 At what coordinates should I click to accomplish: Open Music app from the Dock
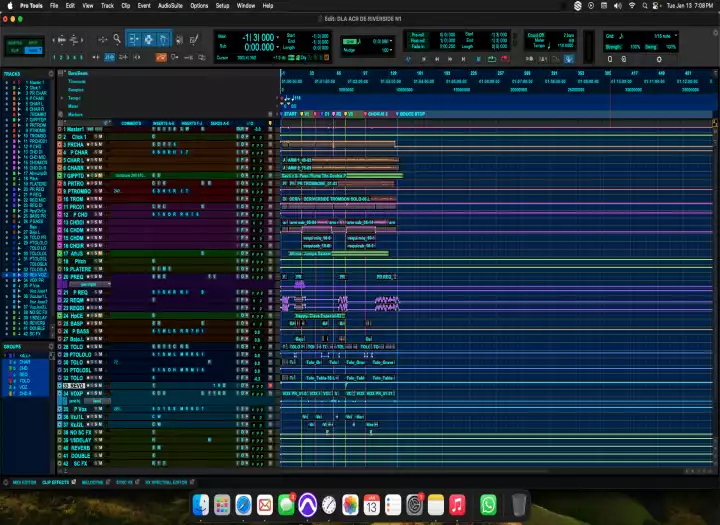pyautogui.click(x=457, y=505)
